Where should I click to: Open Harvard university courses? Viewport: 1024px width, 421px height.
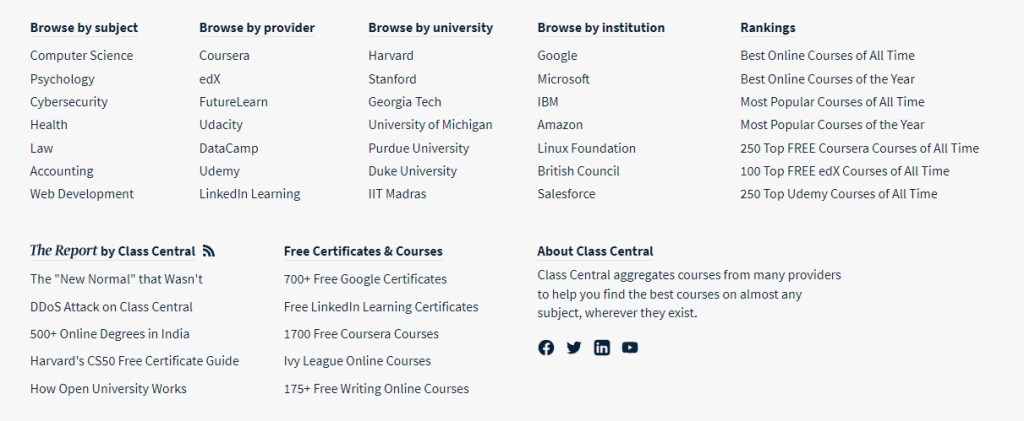click(390, 56)
